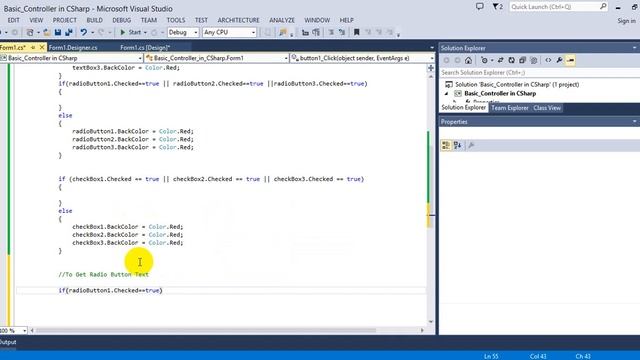Click the New Project toolbar icon
Viewport: 640px width, 360px height.
[x=30, y=32]
